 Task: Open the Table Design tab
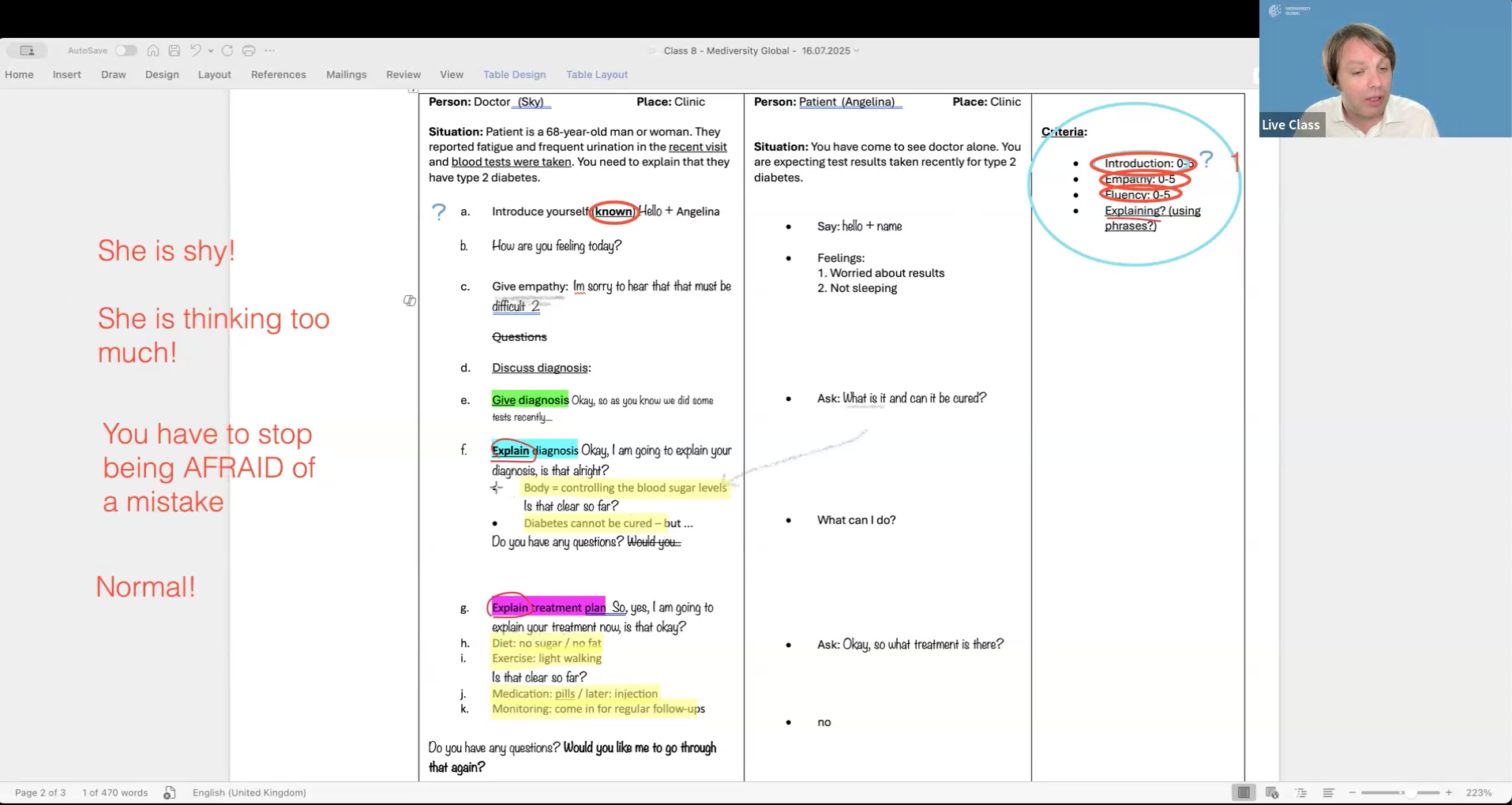(x=514, y=74)
